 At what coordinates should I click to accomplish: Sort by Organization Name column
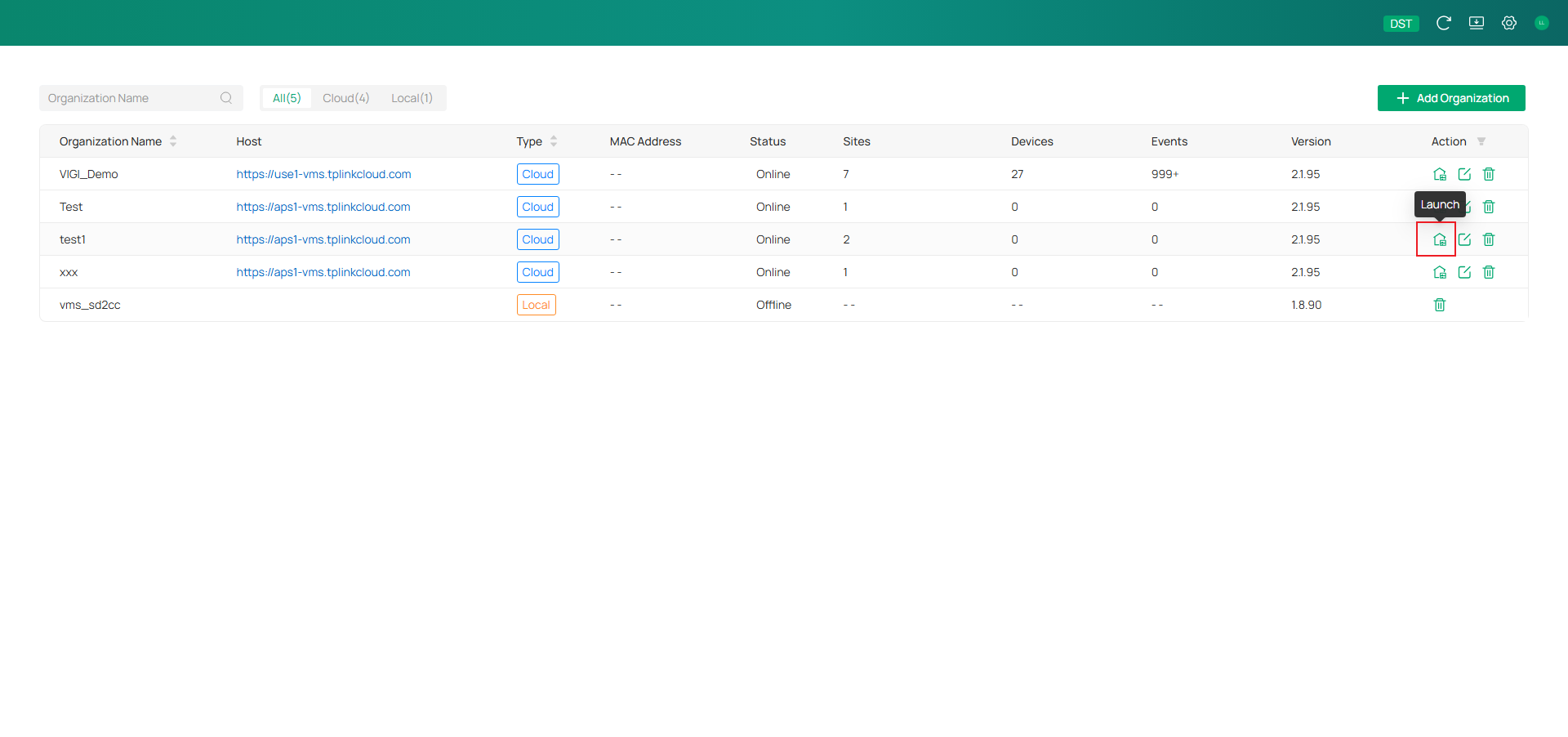[173, 141]
